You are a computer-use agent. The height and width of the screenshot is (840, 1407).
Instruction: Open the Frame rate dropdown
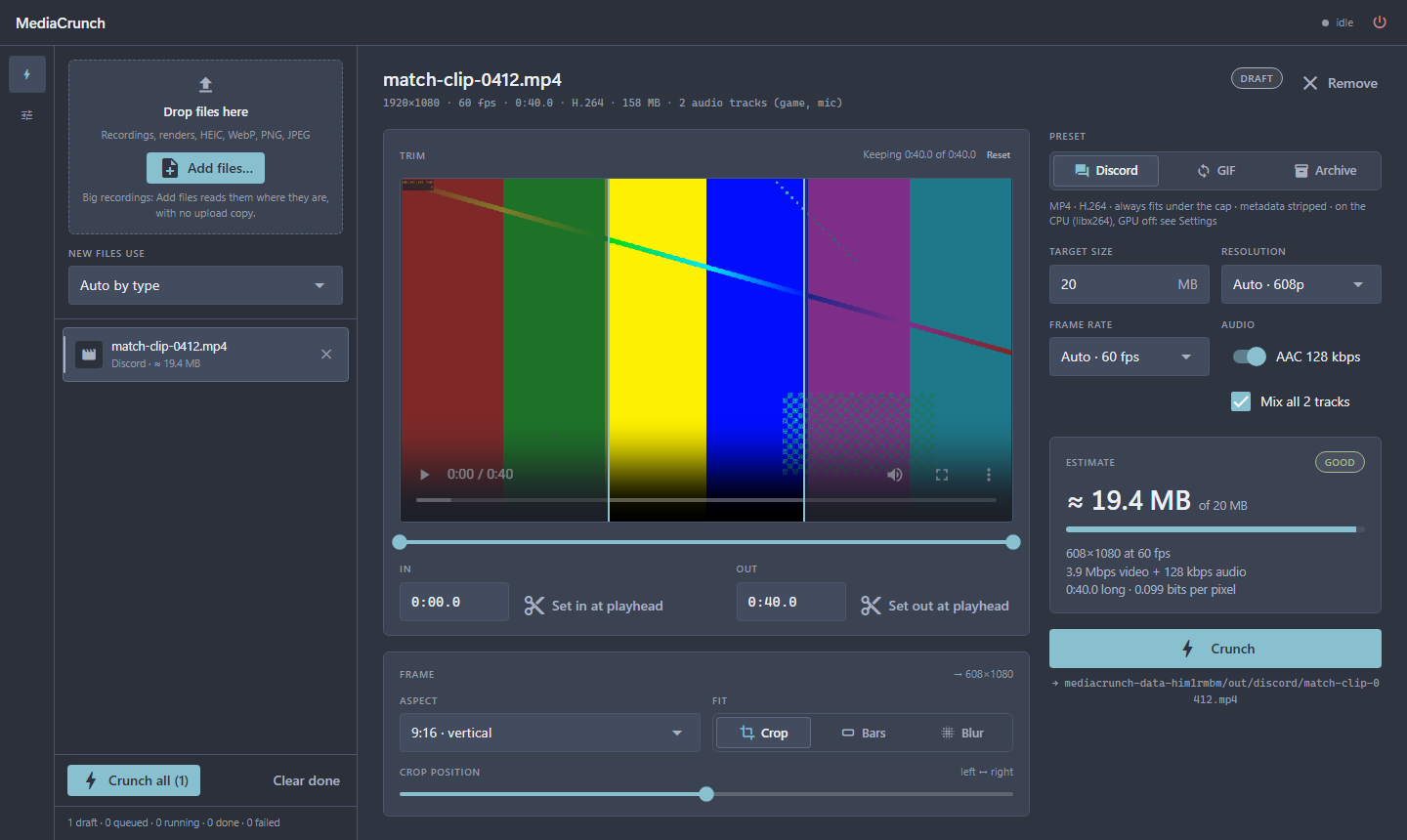tap(1130, 357)
